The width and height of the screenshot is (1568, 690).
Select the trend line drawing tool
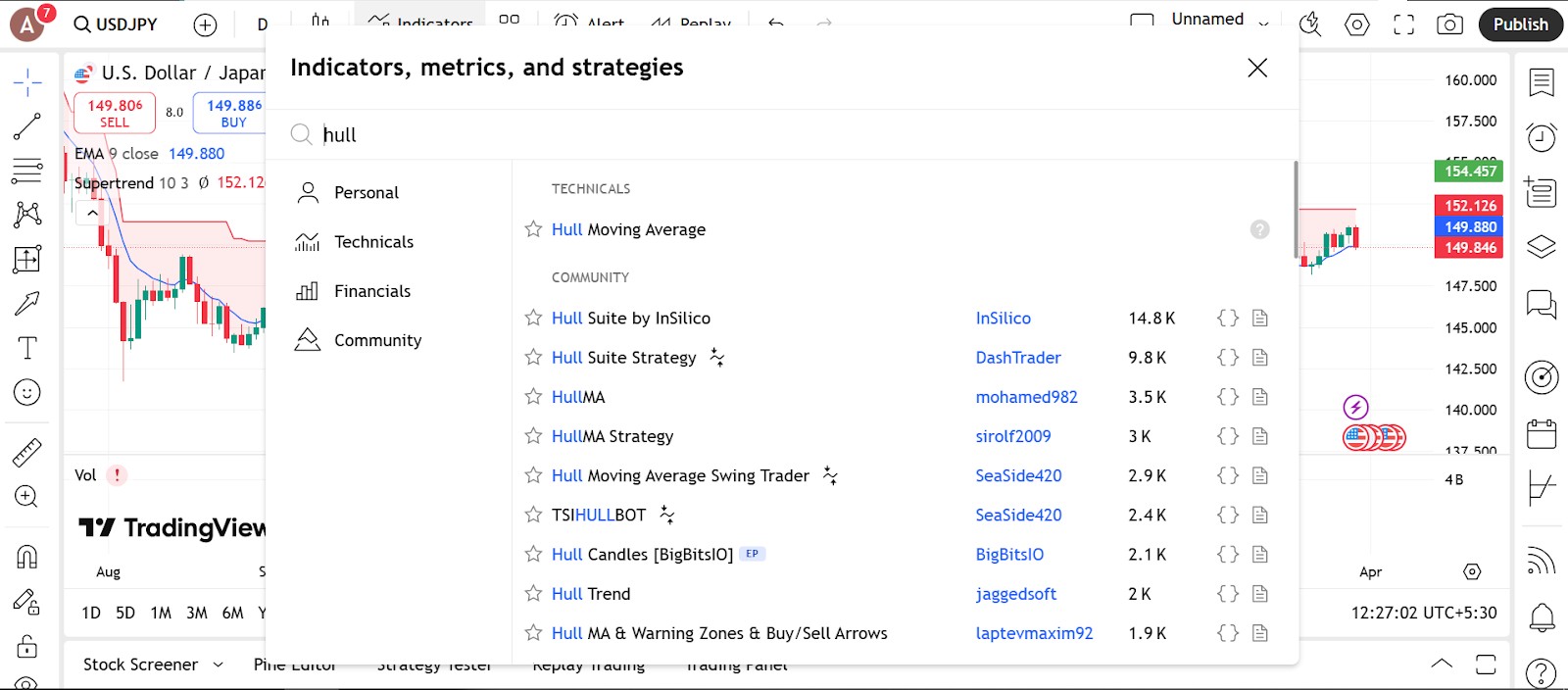(27, 126)
